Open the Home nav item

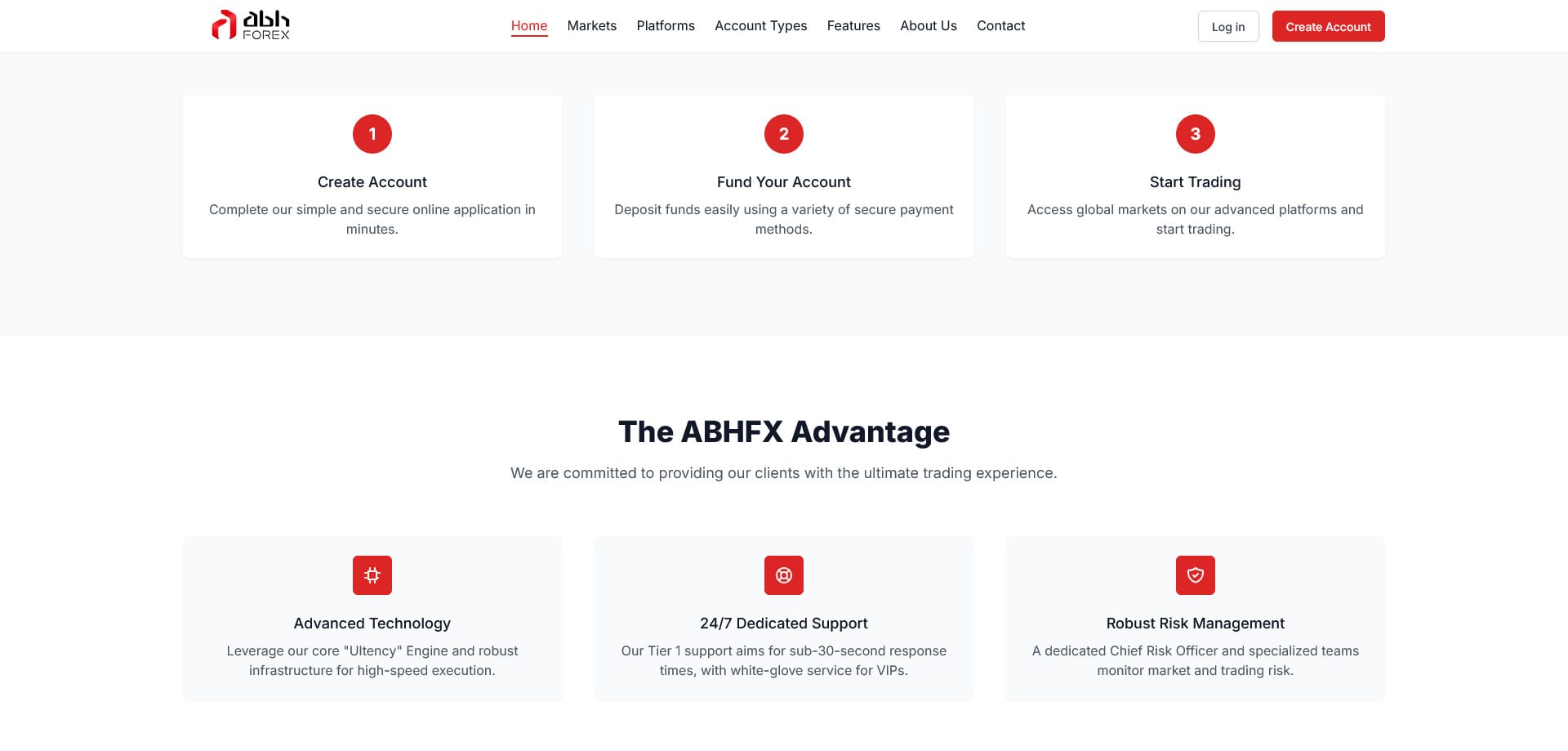(529, 26)
